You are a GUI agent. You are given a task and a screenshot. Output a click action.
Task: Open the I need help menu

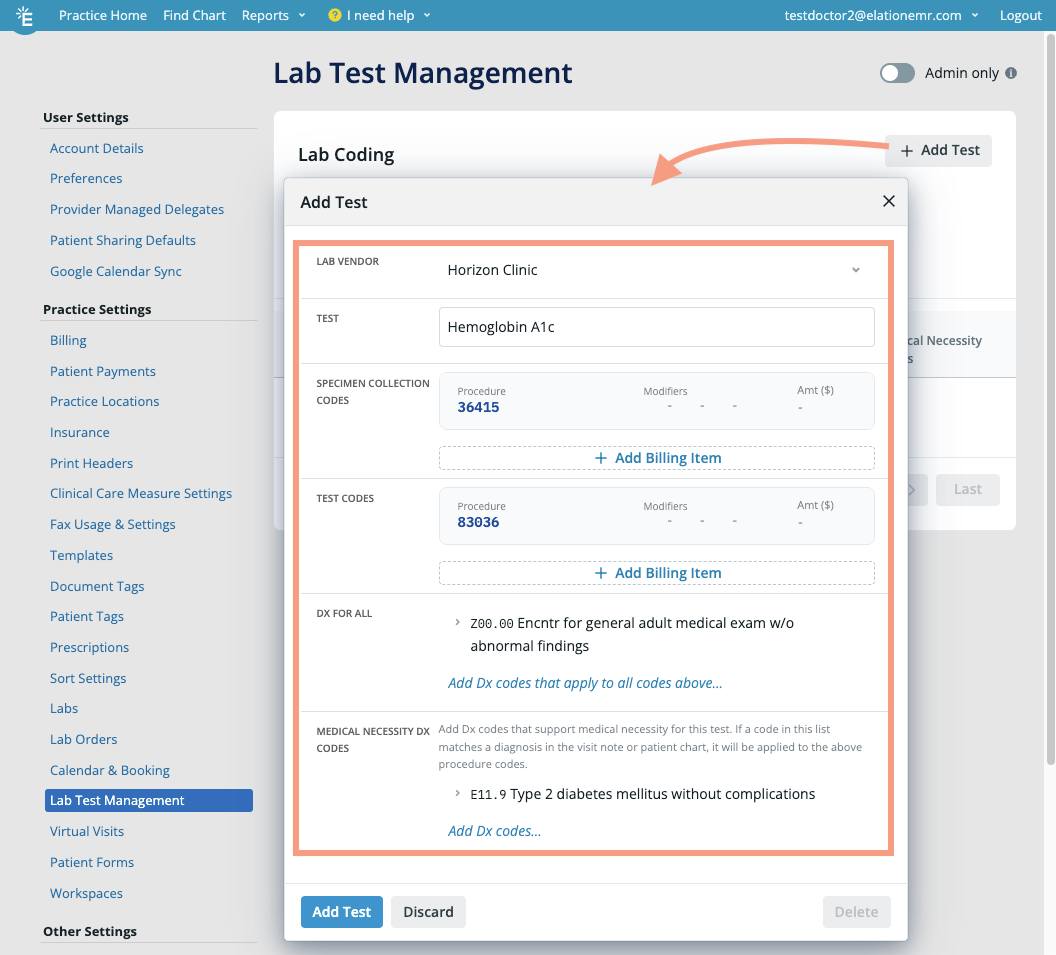point(380,15)
